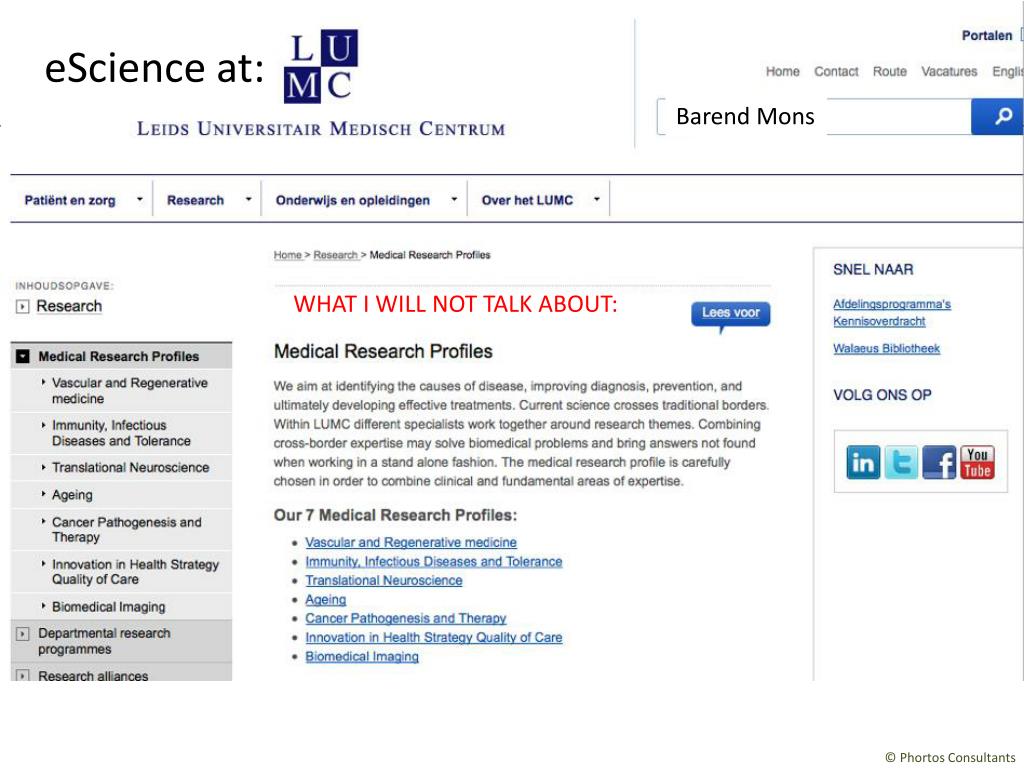Select Immunity, Infectious Diseases sidebar item
The image size is (1024, 768).
click(x=121, y=433)
